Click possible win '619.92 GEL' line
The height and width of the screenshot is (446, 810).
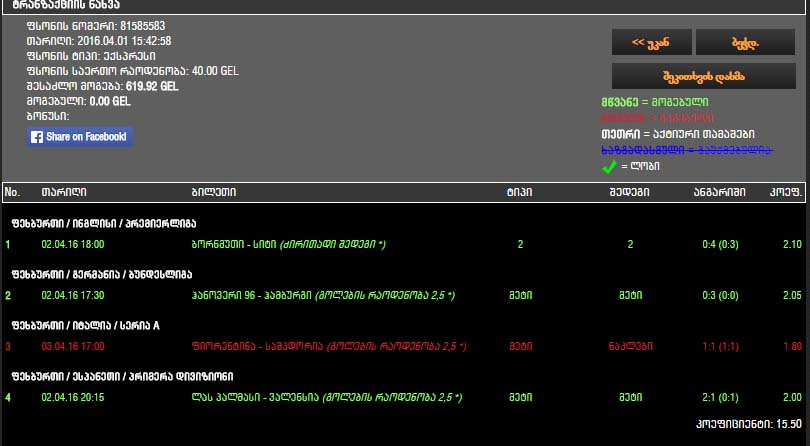(x=102, y=86)
